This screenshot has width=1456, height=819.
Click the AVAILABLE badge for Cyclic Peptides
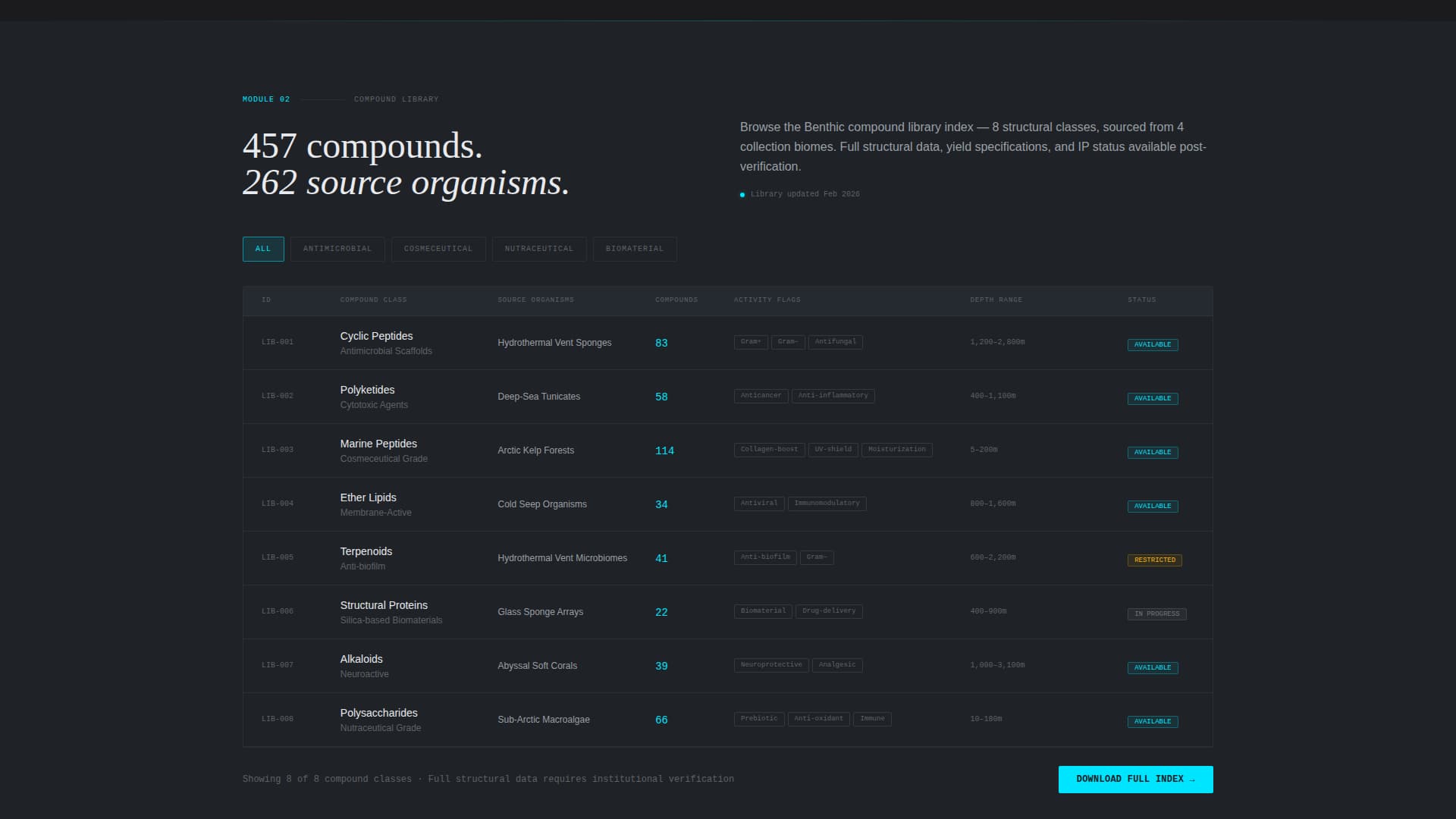click(x=1153, y=344)
